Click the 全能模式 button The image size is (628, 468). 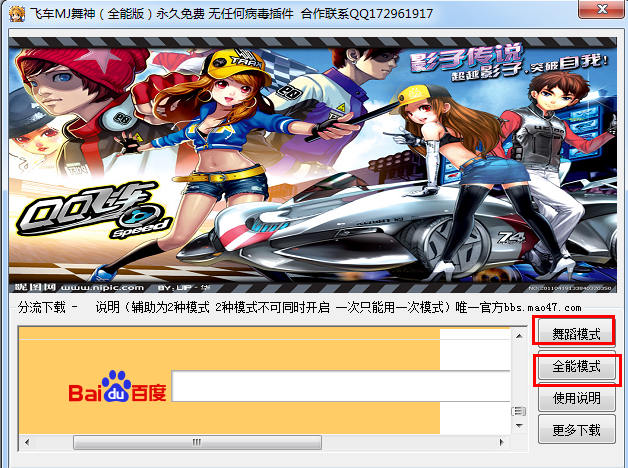(576, 366)
